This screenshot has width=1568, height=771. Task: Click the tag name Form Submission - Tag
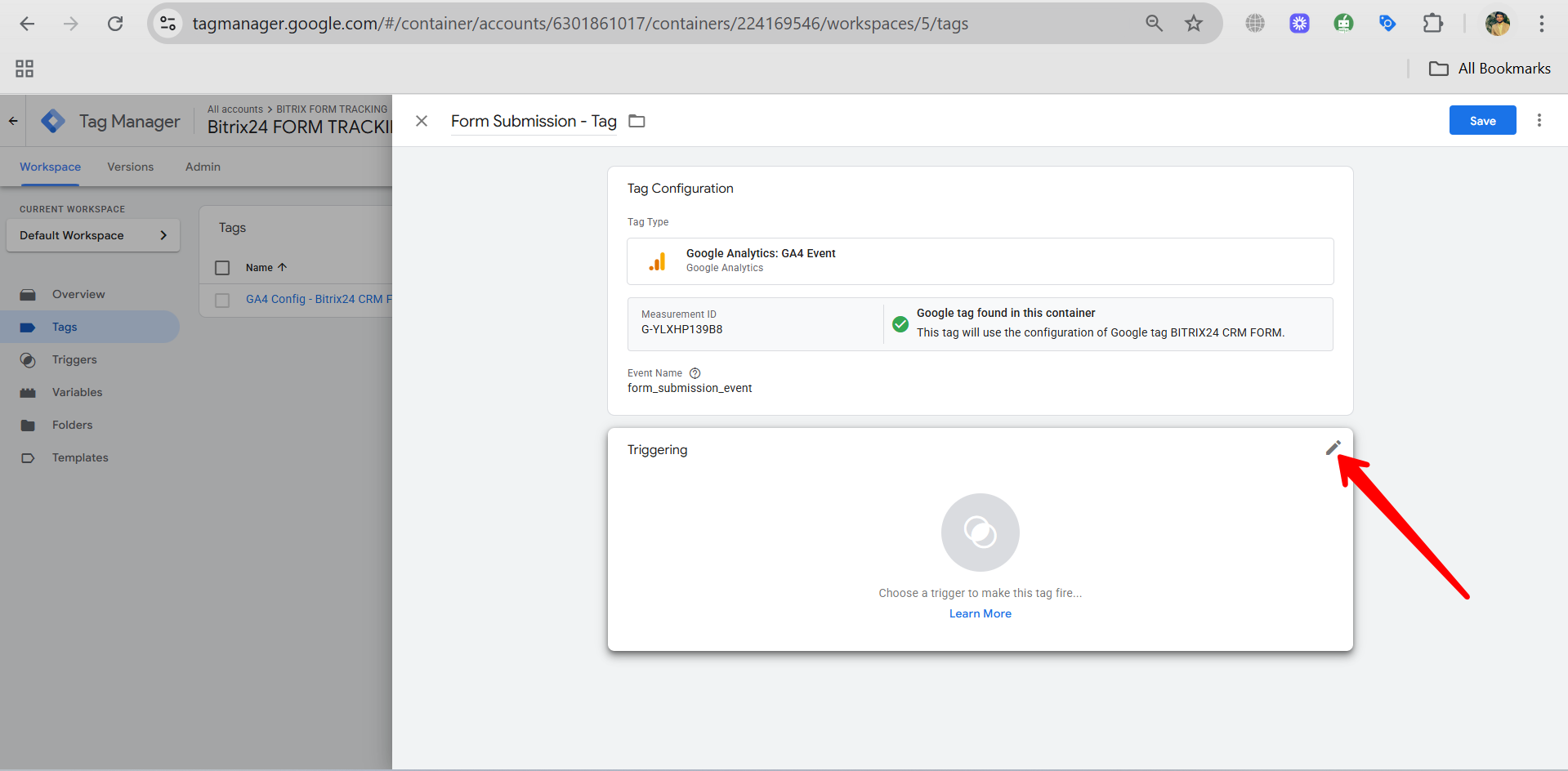point(534,121)
